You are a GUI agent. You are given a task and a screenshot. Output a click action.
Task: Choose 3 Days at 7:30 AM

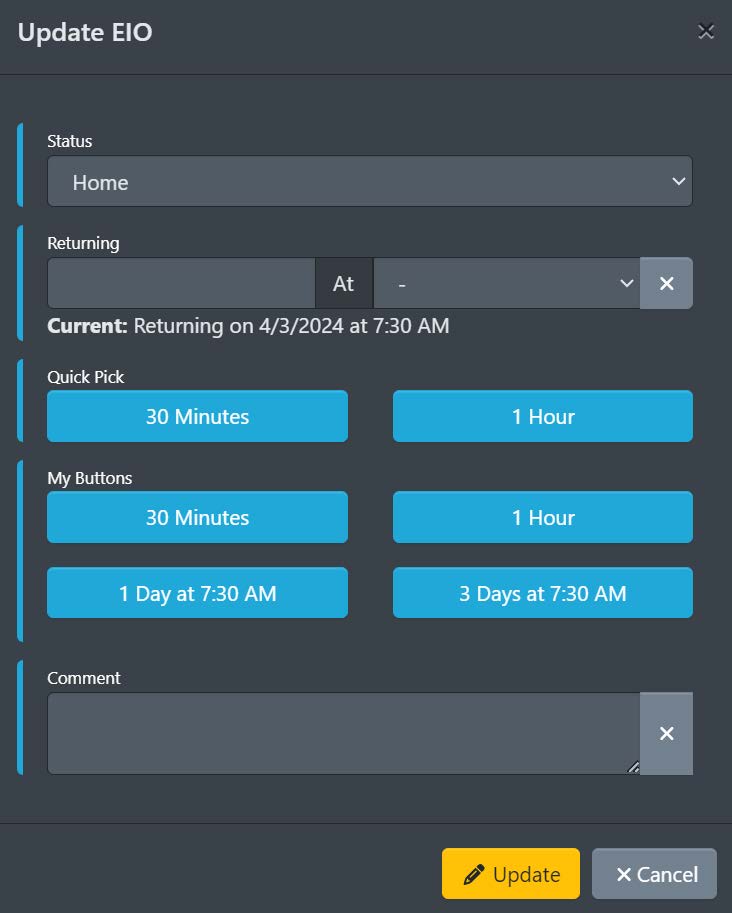[x=542, y=593]
